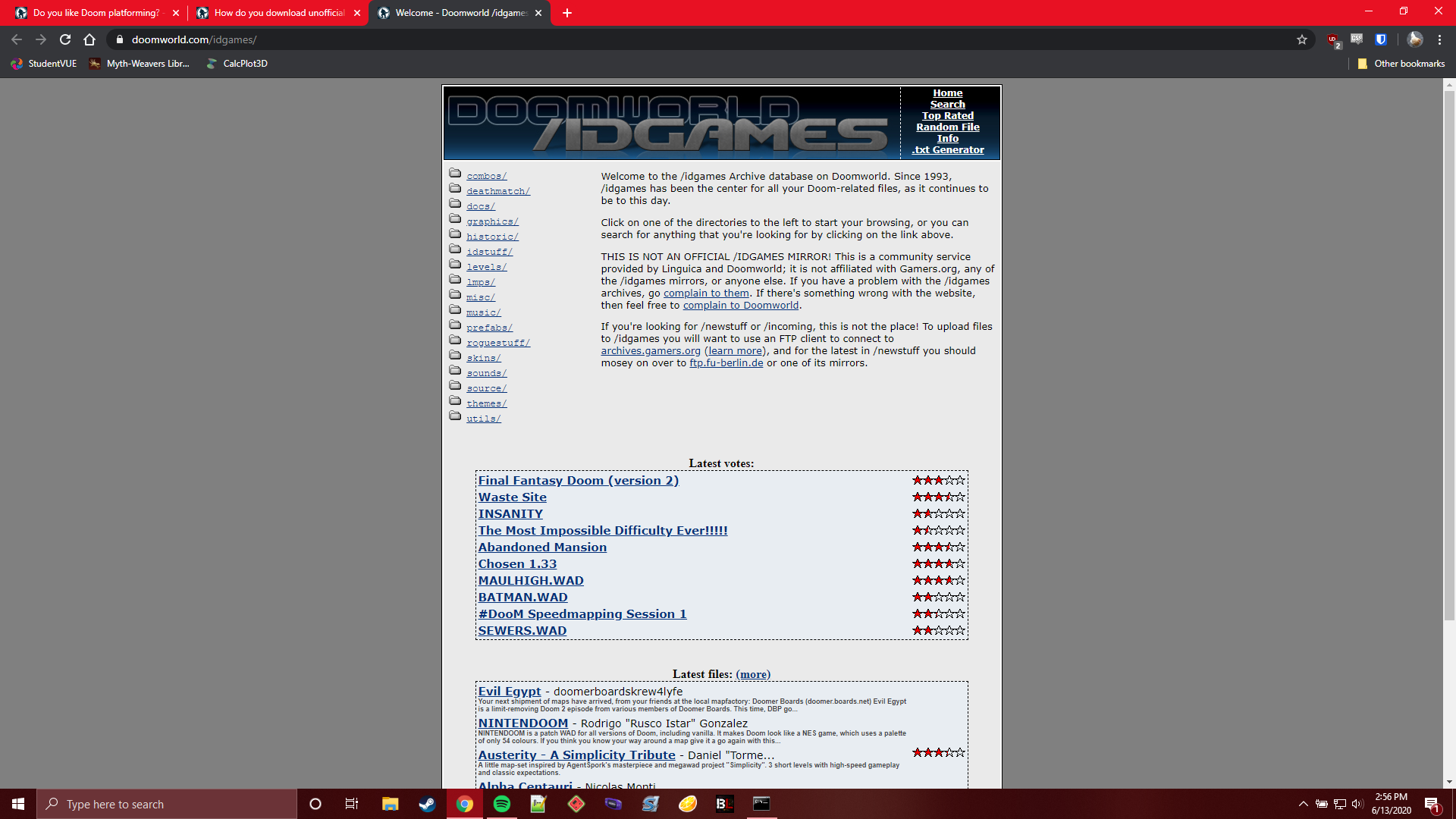Click the (more) link beside Latest files
1456x819 pixels.
pyautogui.click(x=753, y=674)
